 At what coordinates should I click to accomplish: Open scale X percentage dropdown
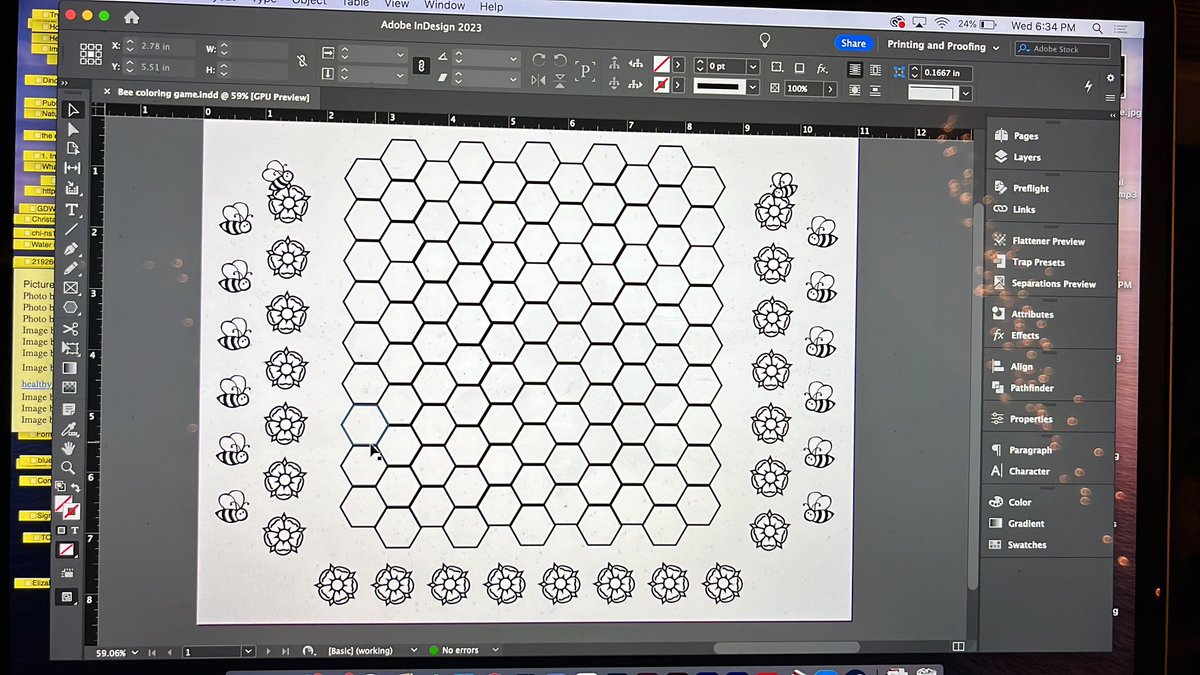400,54
